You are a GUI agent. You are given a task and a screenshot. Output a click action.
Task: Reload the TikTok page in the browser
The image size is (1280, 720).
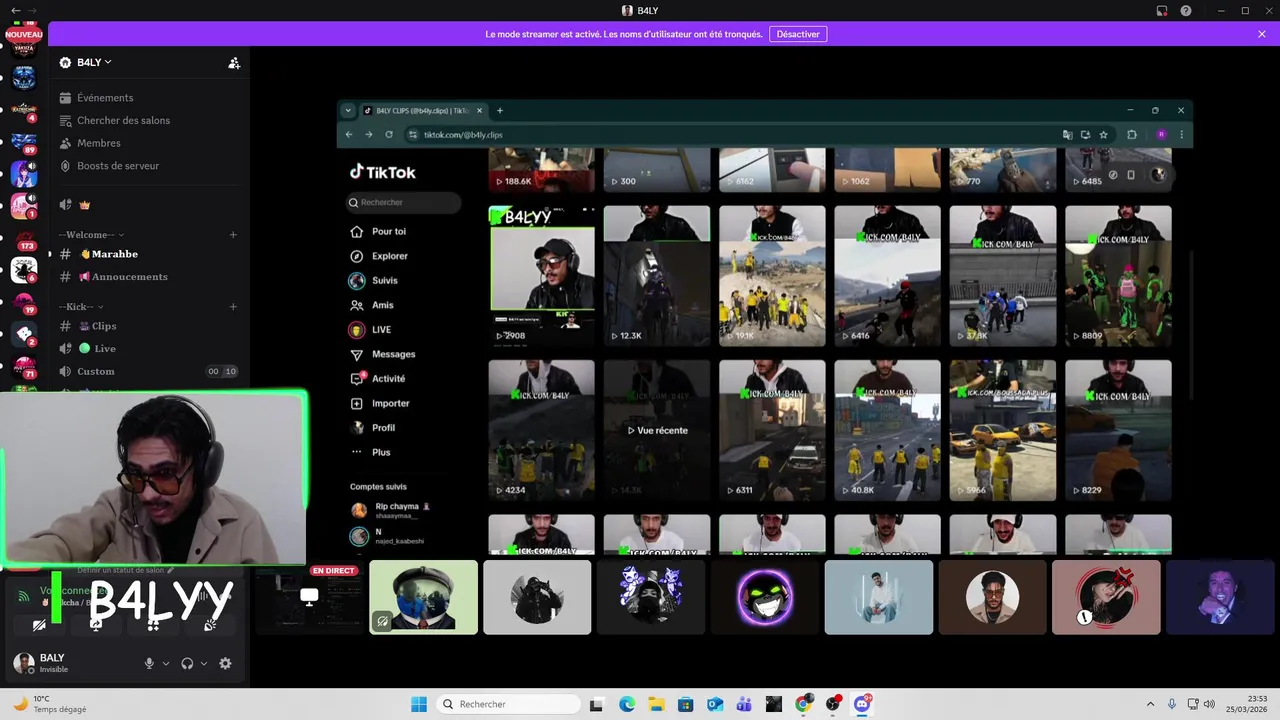click(x=389, y=135)
